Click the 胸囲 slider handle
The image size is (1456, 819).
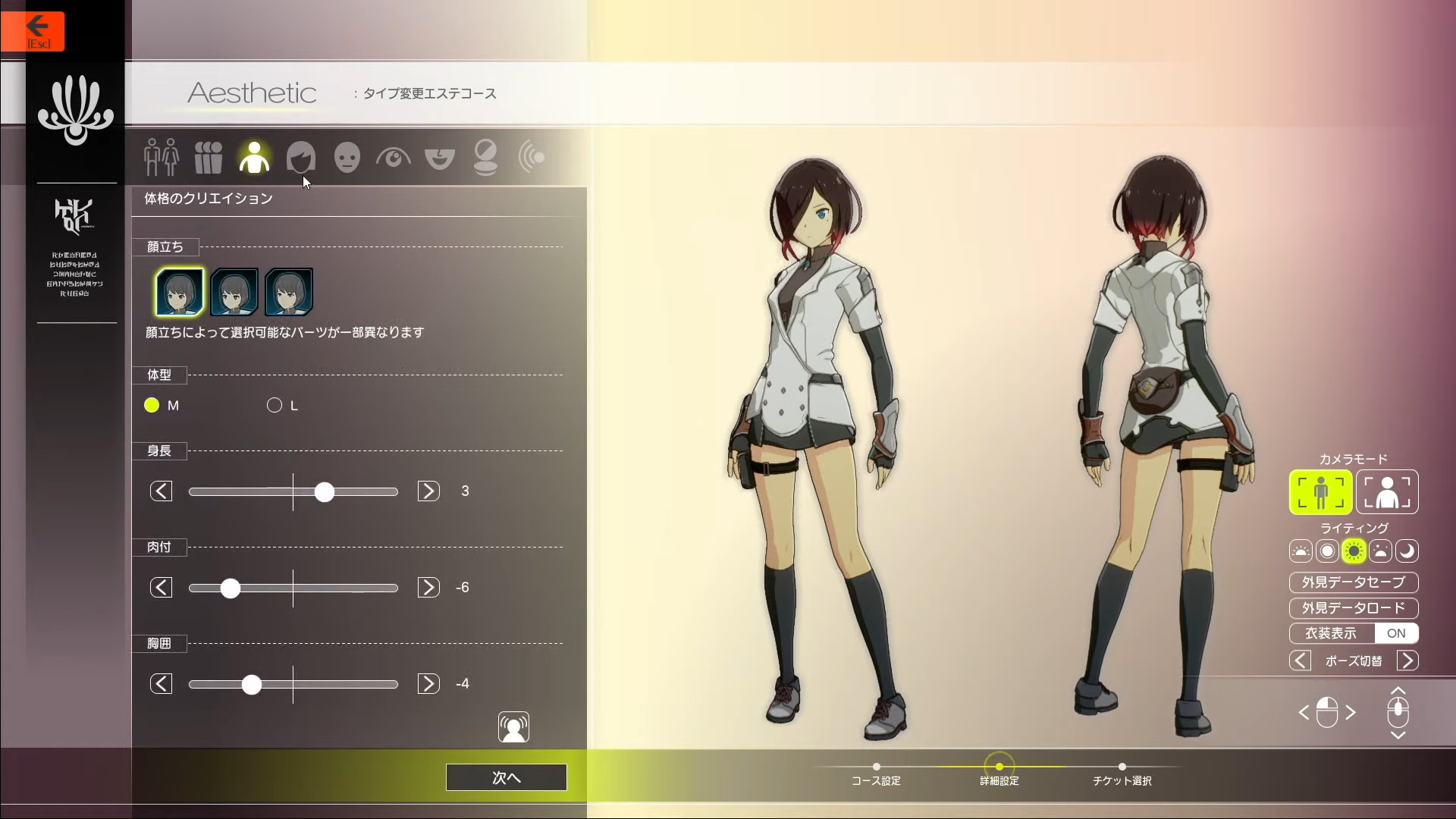252,685
